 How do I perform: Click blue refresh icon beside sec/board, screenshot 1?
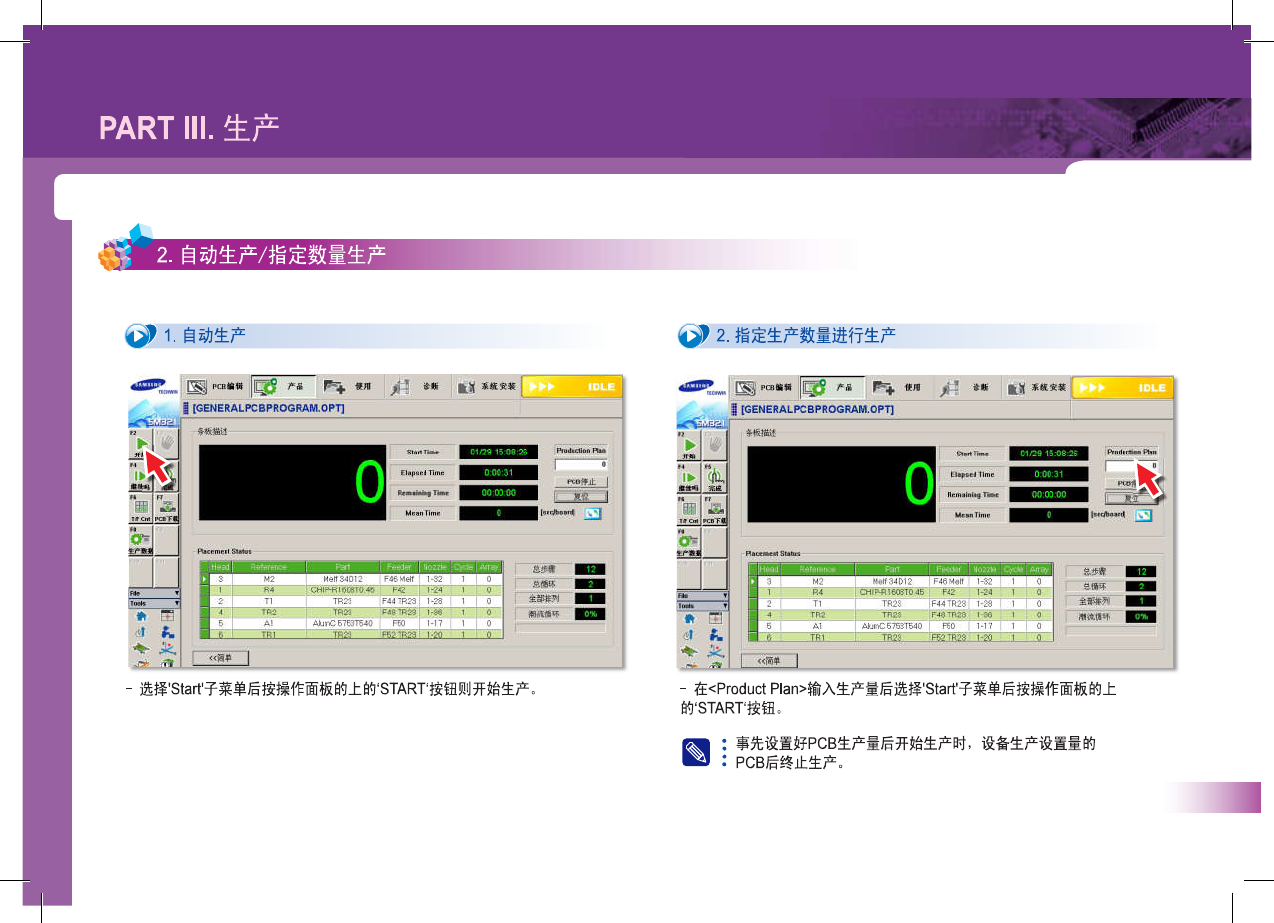click(594, 514)
